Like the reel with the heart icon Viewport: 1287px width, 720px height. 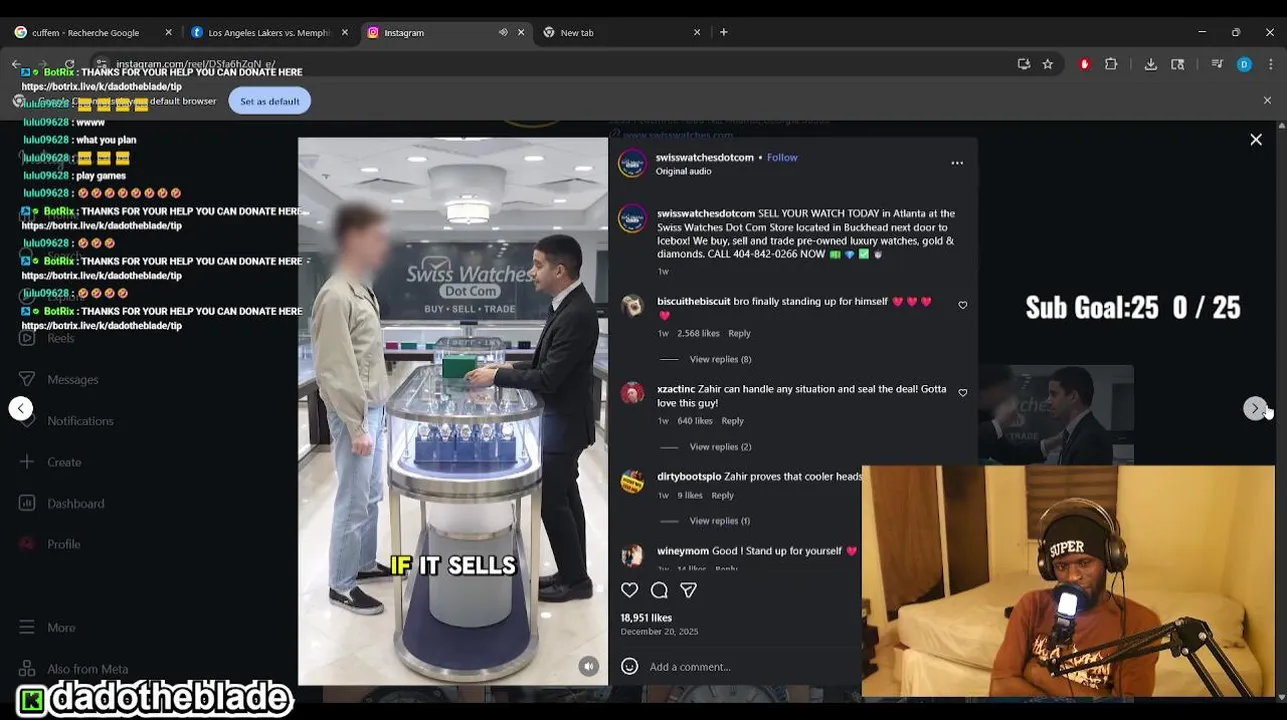click(x=629, y=590)
